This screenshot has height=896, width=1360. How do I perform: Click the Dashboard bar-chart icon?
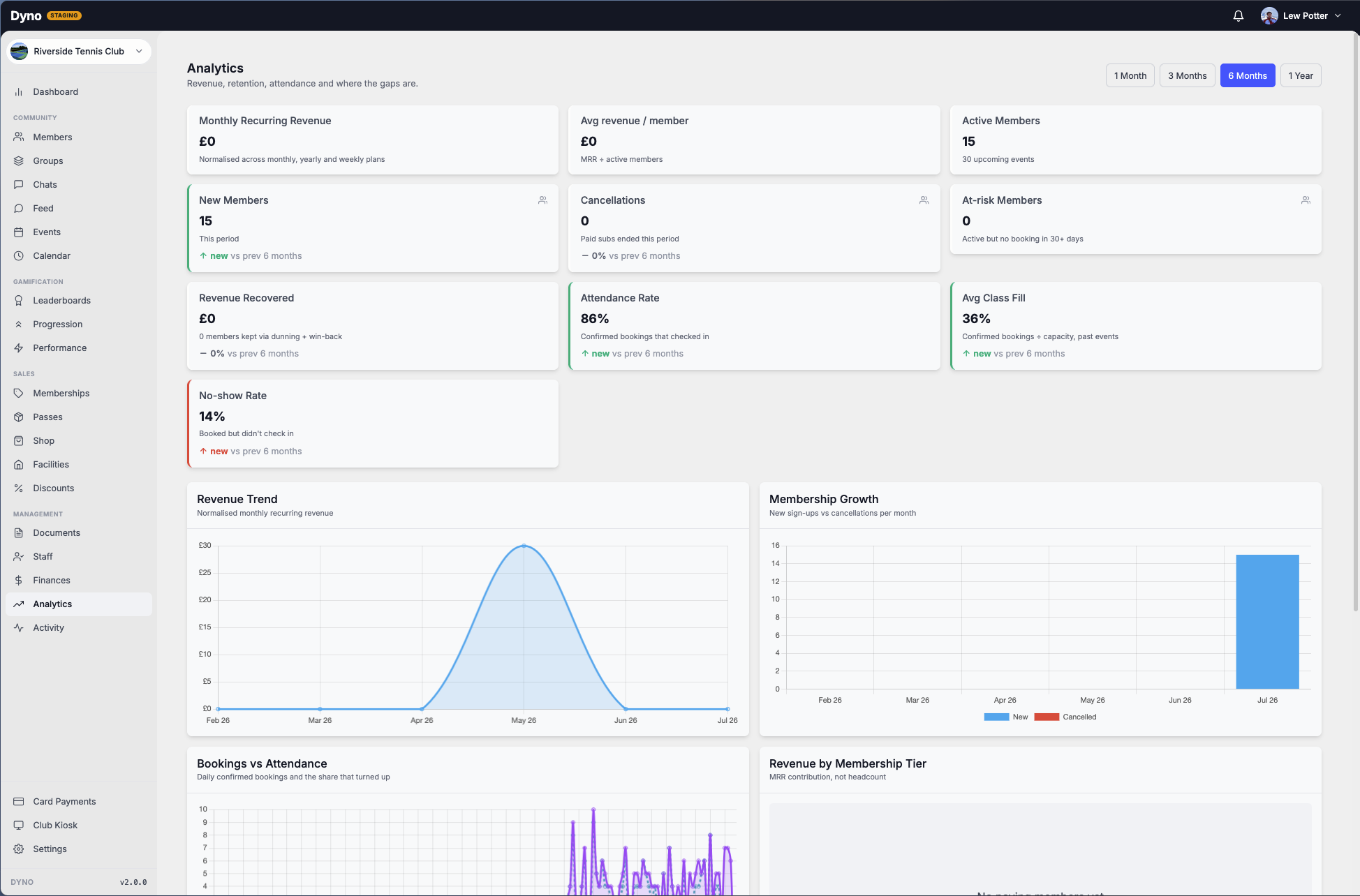(x=19, y=92)
